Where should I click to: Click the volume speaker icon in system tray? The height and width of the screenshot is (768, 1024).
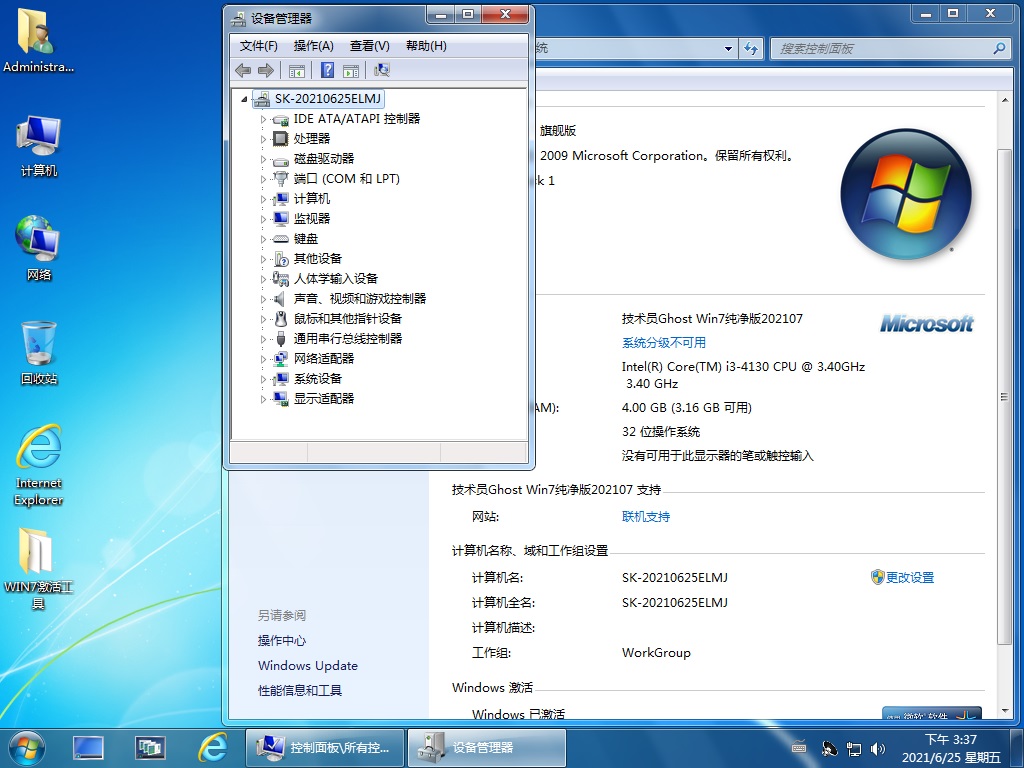tap(878, 748)
